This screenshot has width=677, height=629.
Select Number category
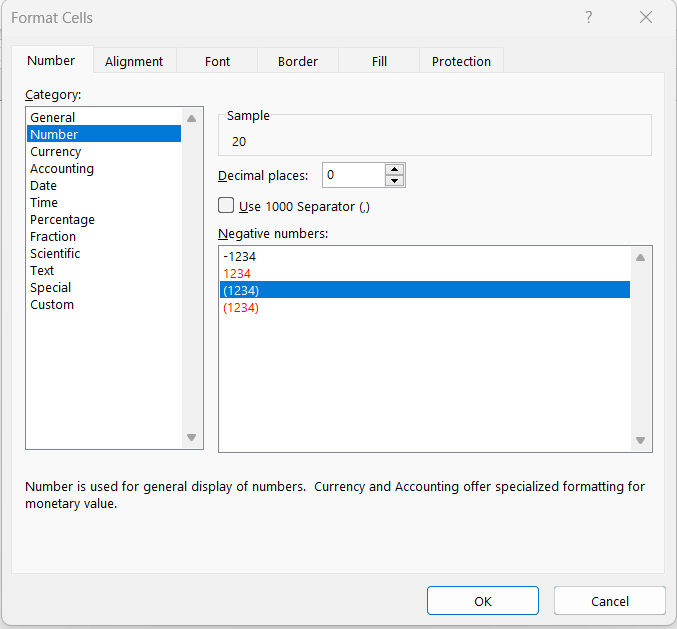point(104,134)
